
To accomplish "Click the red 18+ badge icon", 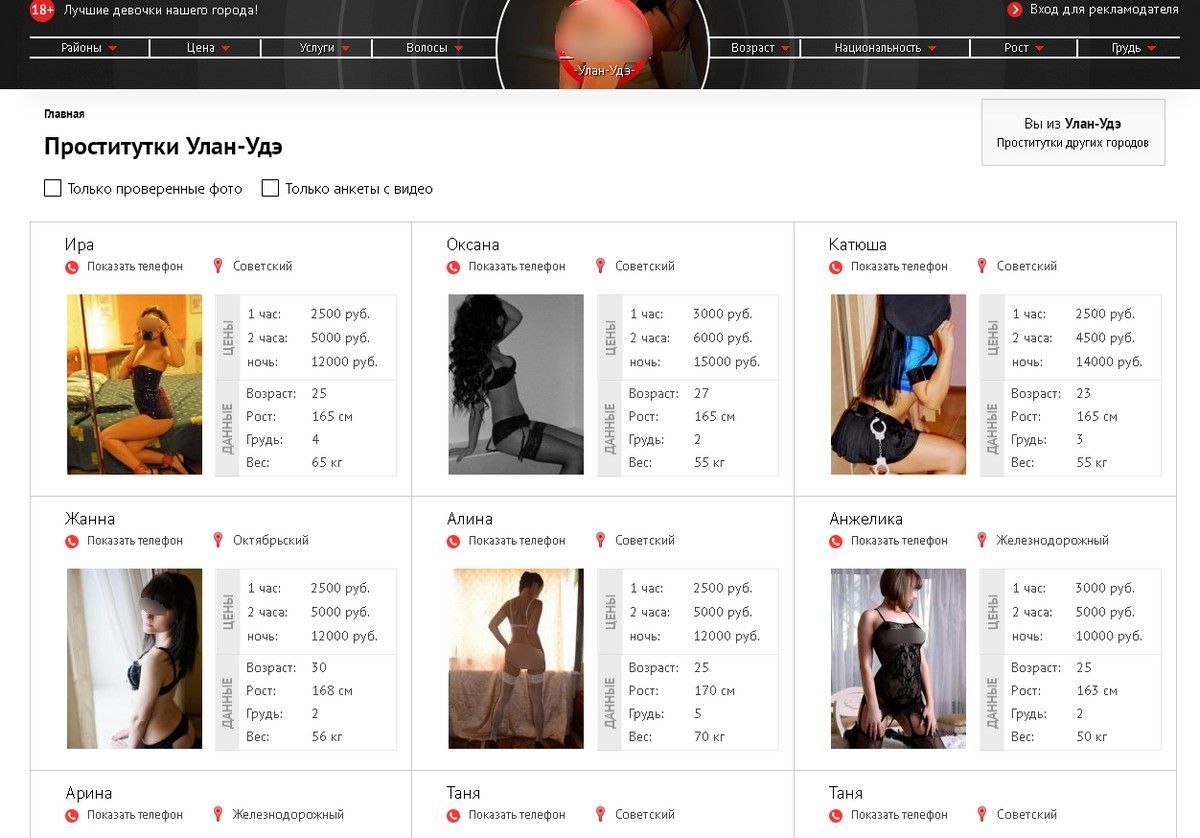I will click(42, 11).
